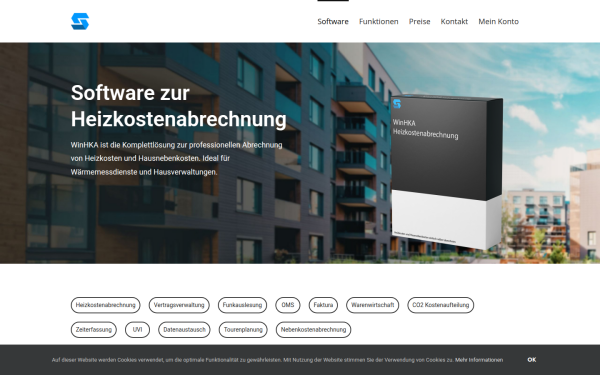Click the headline Software zur Heizkostenabrechnung

(x=179, y=106)
